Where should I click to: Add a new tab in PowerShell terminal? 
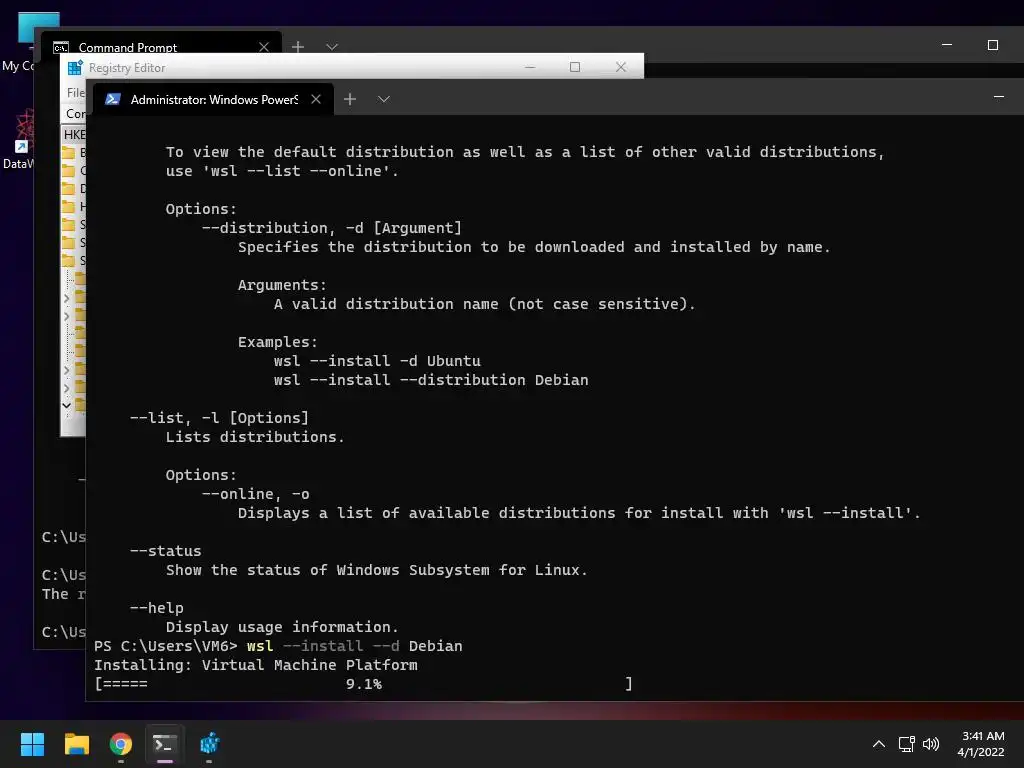click(x=350, y=99)
